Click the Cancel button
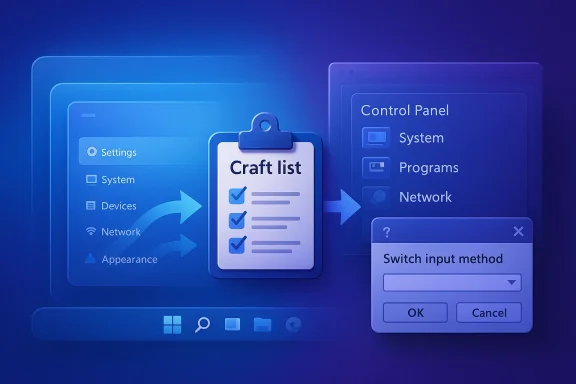576x384 pixels. [489, 313]
